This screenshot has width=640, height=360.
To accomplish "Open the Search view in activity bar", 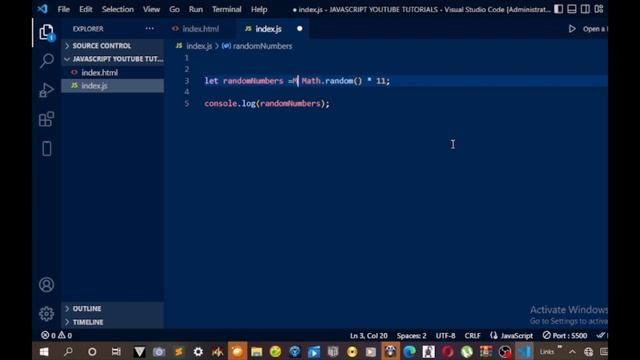I will (47, 61).
